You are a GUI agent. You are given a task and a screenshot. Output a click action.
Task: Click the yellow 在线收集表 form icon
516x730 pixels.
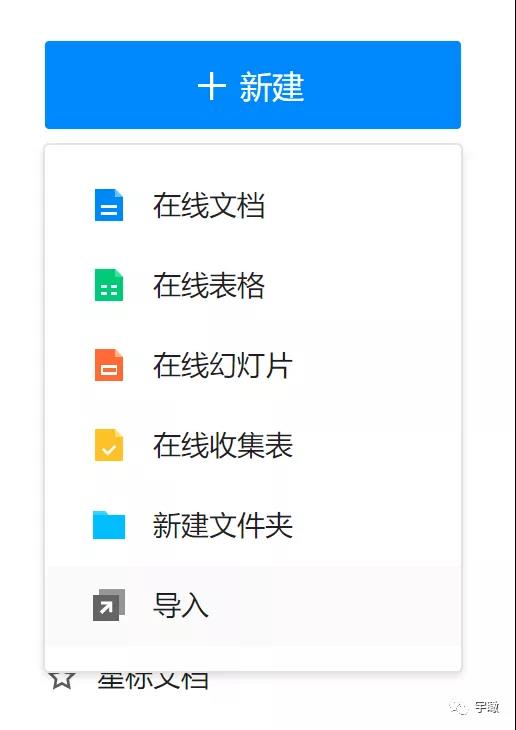coord(109,445)
